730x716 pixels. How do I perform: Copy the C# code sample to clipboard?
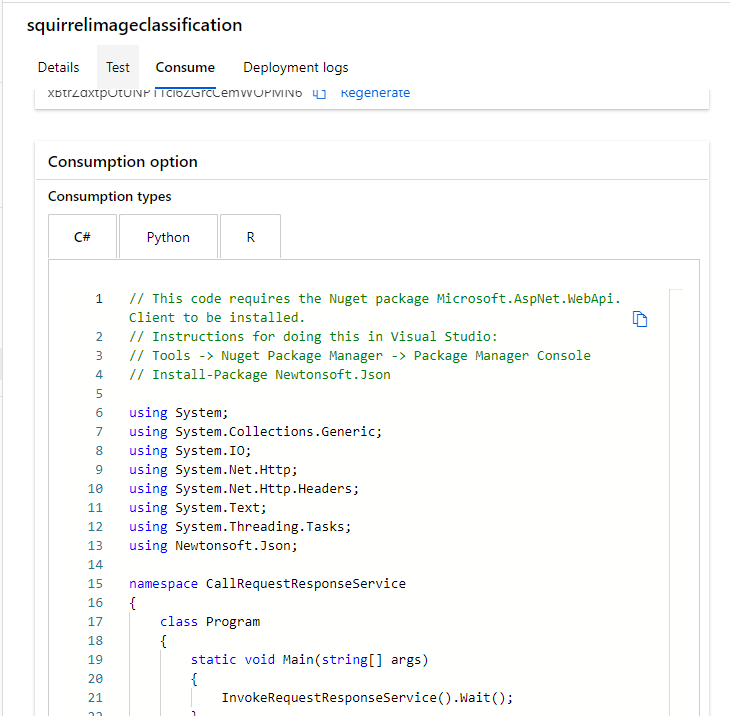coord(640,319)
